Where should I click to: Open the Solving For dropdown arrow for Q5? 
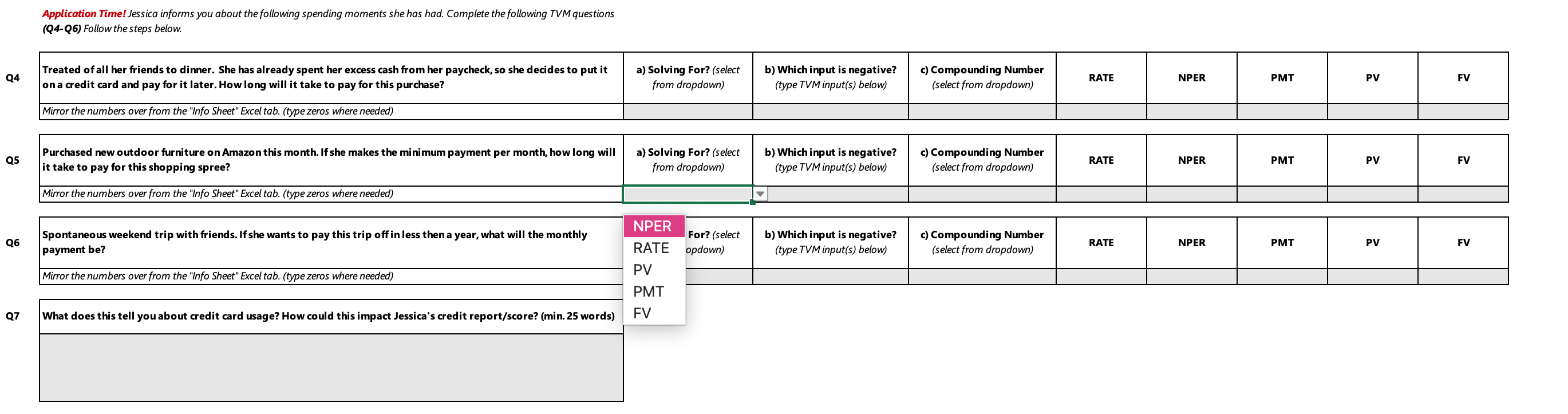(x=760, y=193)
